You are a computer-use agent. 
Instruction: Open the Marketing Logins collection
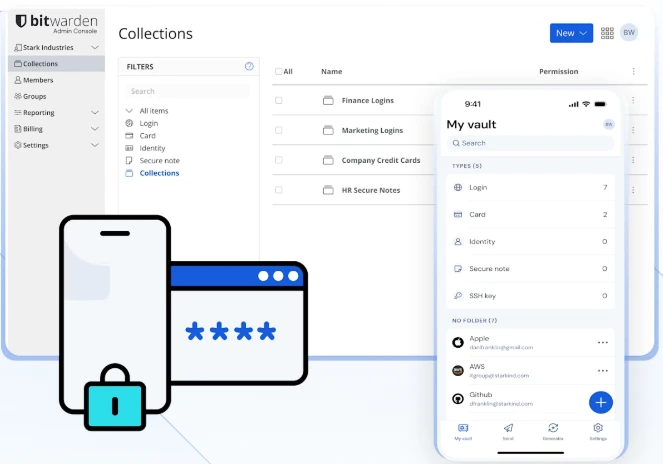[371, 131]
